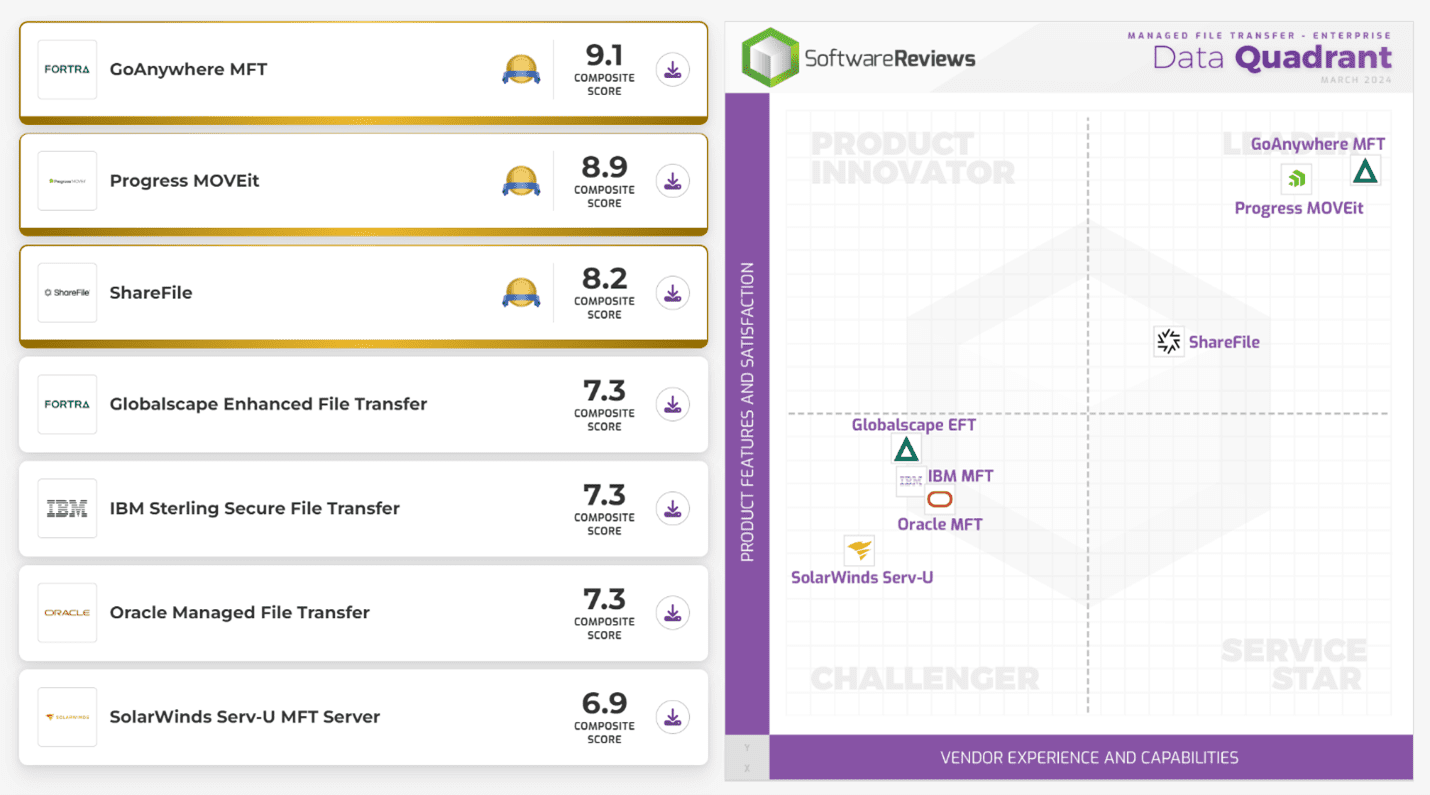The image size is (1430, 795).
Task: Click the Oracle MFT oval marker
Action: 940,499
